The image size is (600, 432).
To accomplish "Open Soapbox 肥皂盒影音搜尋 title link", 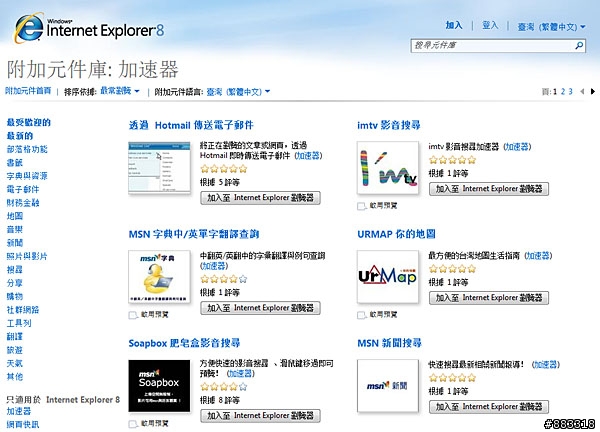I will click(x=184, y=343).
